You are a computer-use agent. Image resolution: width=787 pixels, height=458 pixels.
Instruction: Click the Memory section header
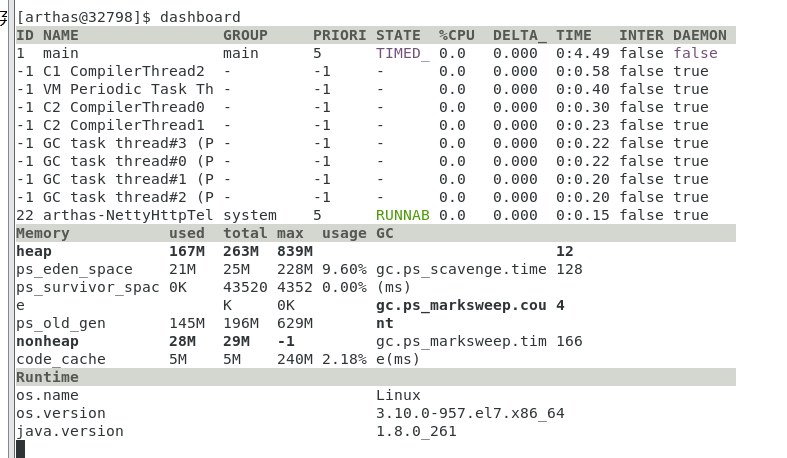(x=43, y=233)
